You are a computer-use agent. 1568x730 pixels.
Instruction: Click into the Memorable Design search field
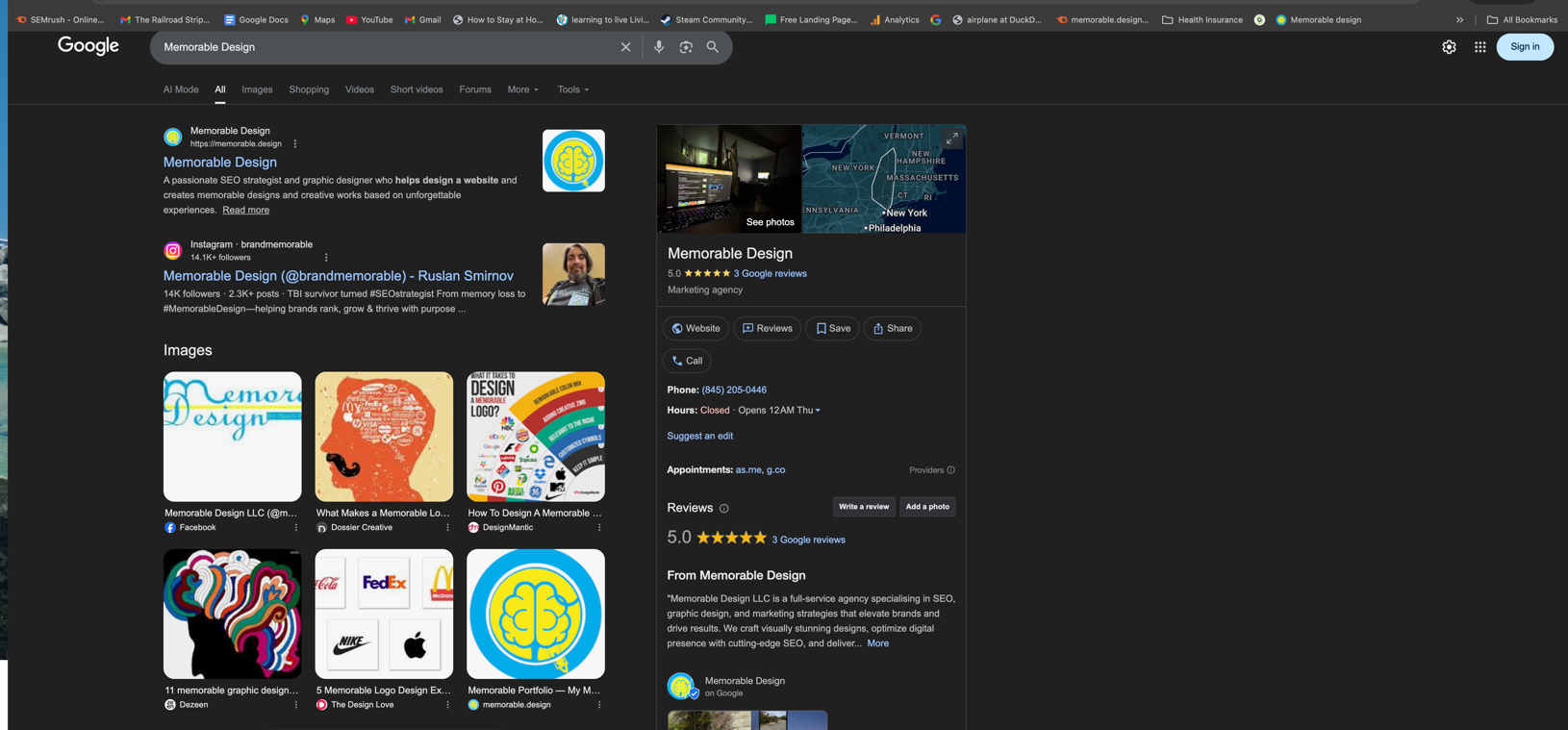pyautogui.click(x=385, y=47)
